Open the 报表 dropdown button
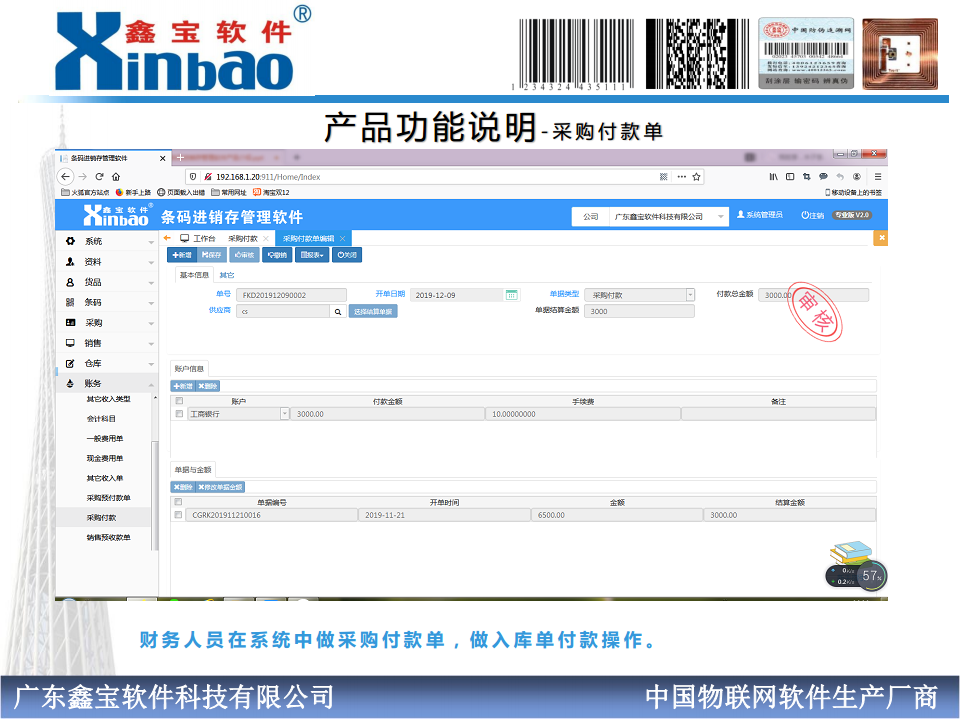 point(312,255)
